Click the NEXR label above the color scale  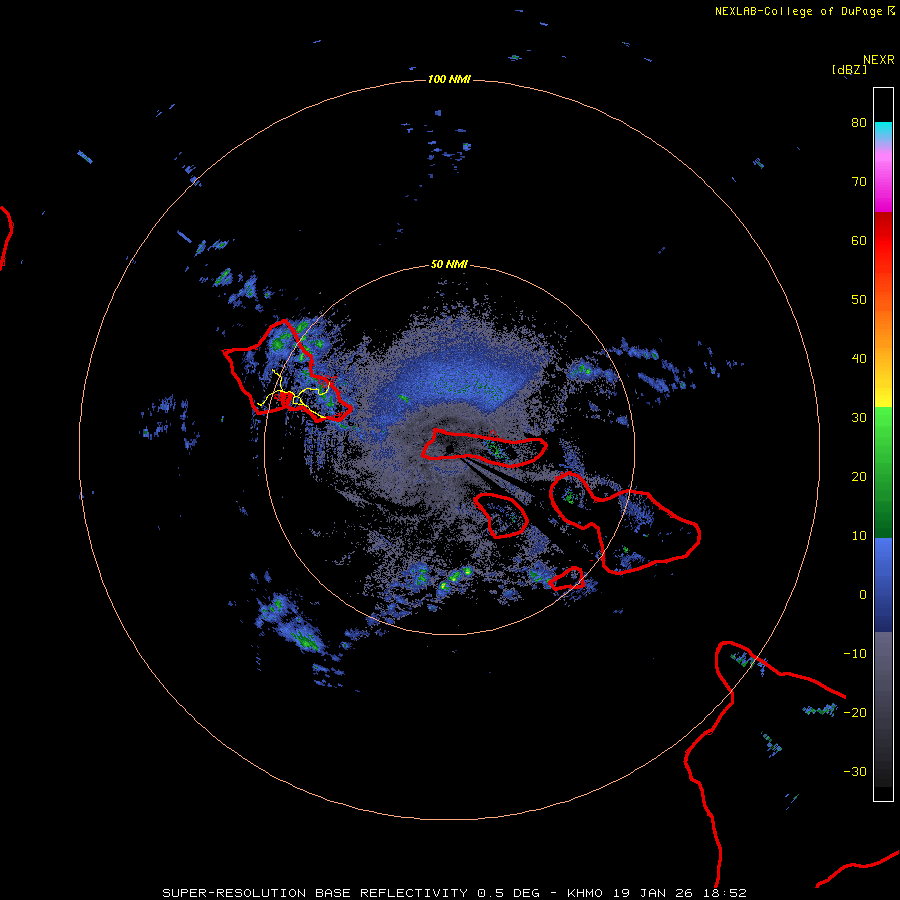[879, 60]
